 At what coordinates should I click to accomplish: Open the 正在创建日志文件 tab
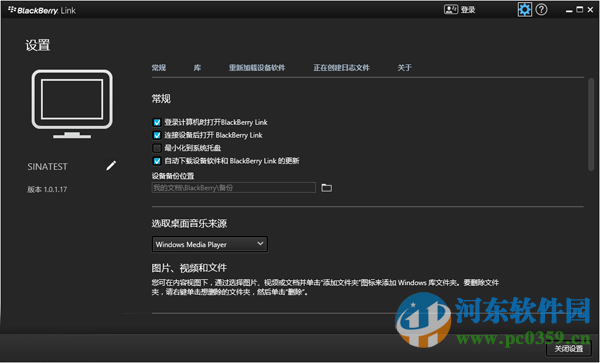(341, 68)
